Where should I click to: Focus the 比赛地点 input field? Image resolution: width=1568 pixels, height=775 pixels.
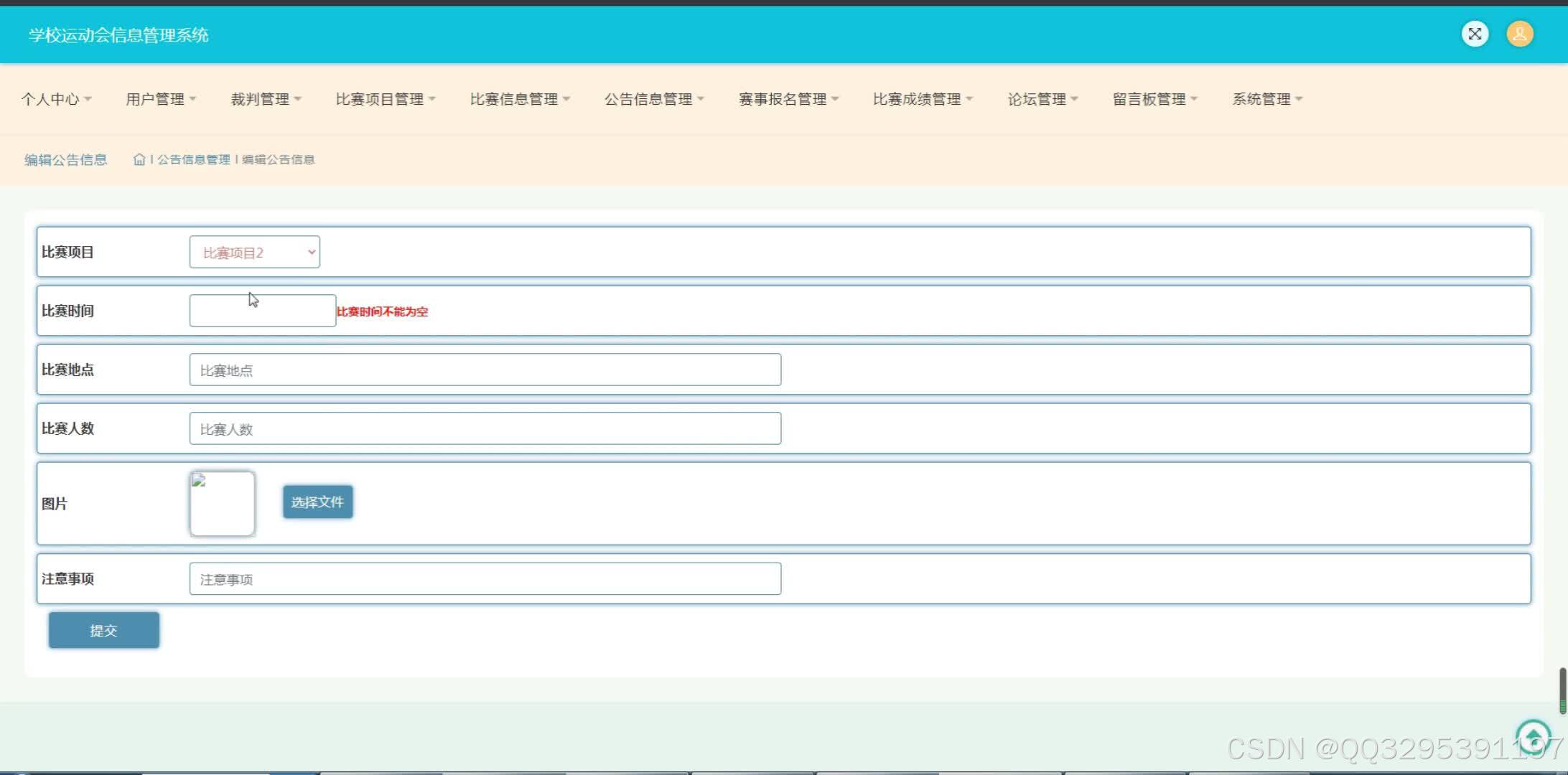(x=485, y=370)
